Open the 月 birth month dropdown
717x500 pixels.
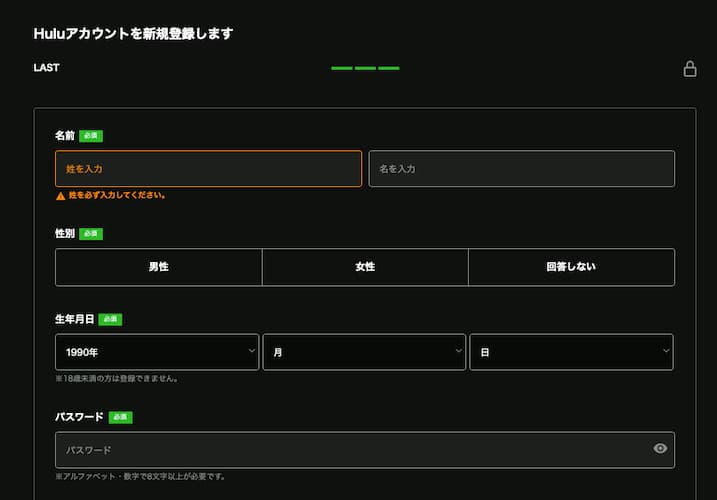tap(364, 352)
